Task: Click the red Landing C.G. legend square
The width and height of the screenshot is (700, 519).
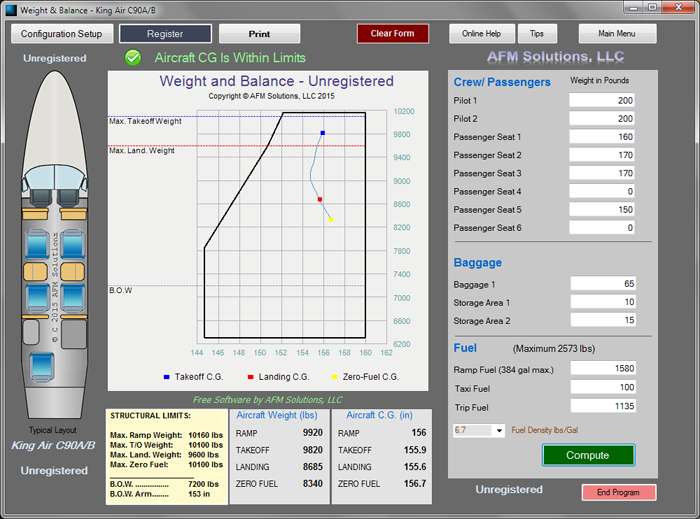Action: tap(250, 377)
